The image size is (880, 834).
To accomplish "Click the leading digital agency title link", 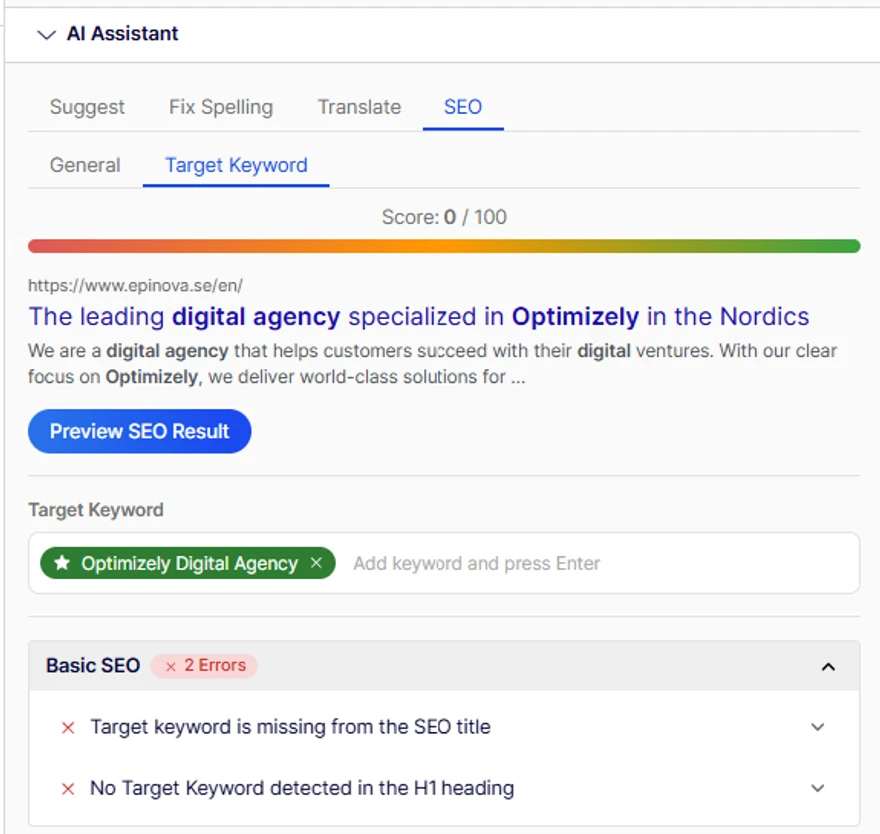I will tap(419, 317).
